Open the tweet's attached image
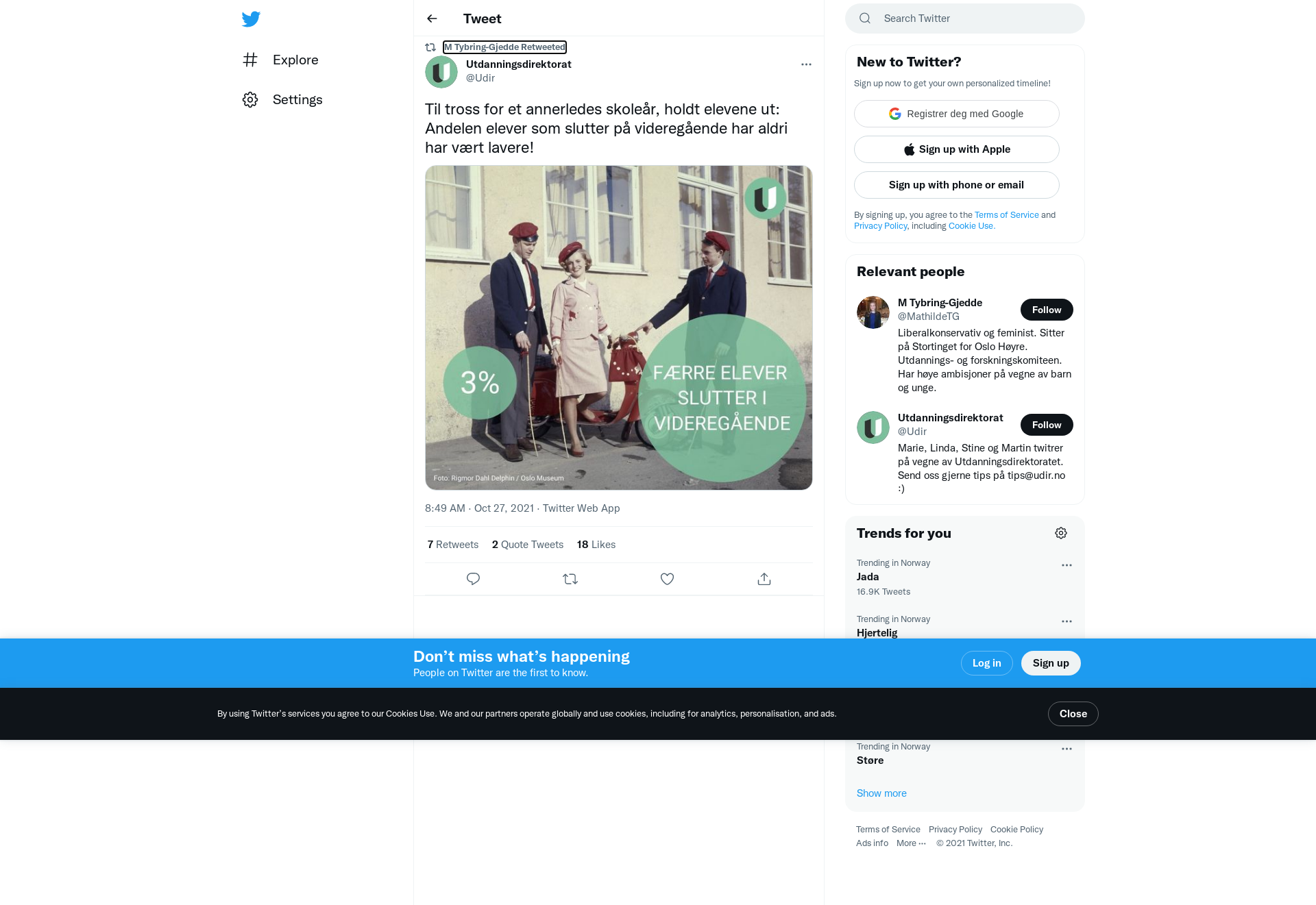Viewport: 1316px width, 905px height. click(619, 327)
